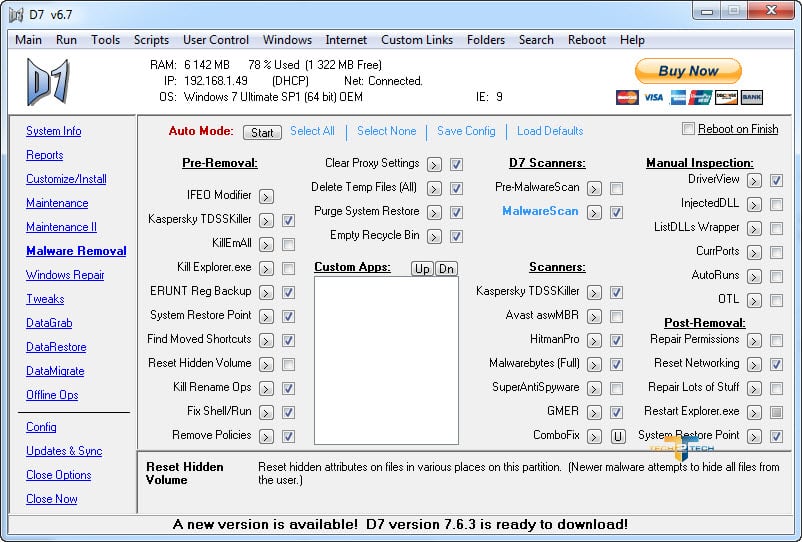The image size is (802, 542).
Task: Check the SuperAntiSpyware checkbox
Action: click(x=617, y=389)
